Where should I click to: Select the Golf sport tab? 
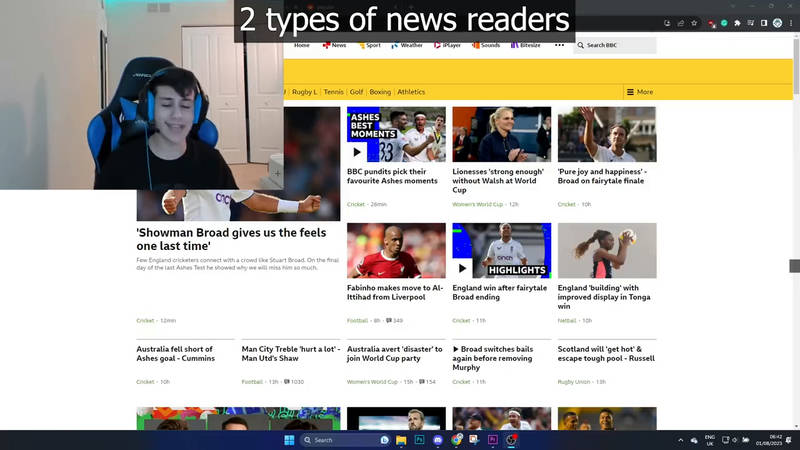pos(356,92)
